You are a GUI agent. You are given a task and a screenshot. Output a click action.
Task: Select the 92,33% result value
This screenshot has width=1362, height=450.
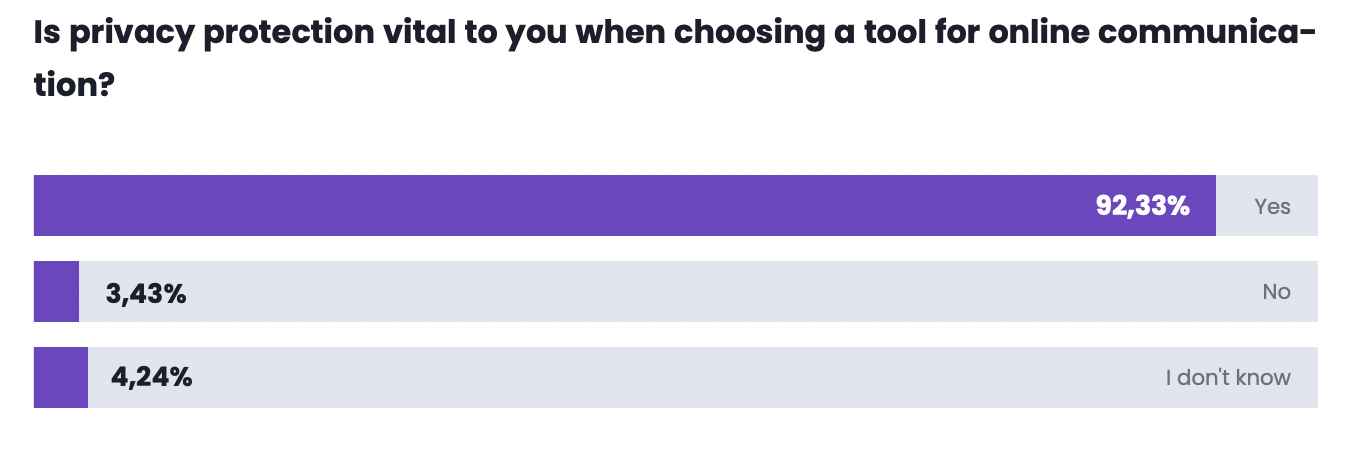click(x=1142, y=207)
